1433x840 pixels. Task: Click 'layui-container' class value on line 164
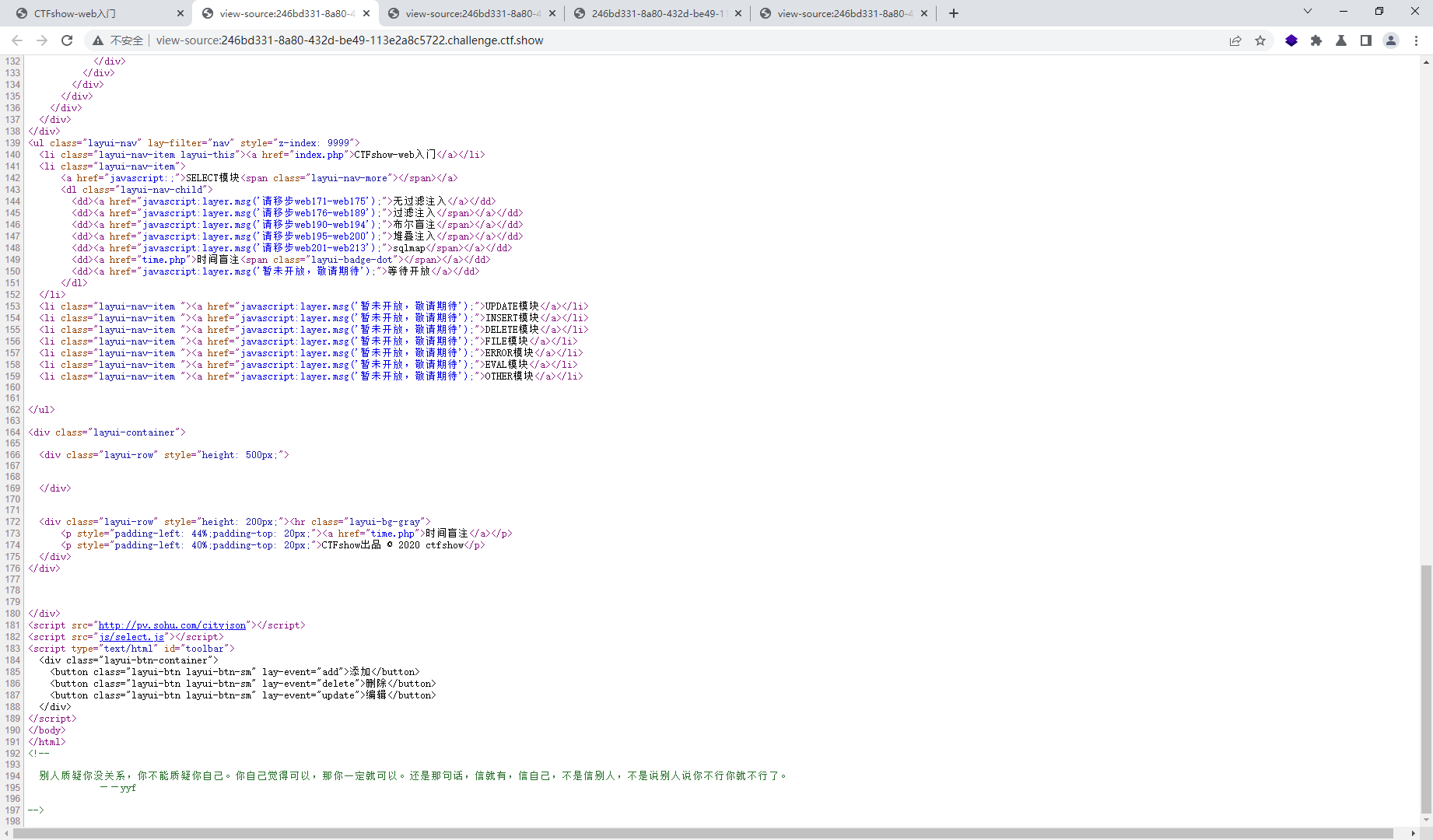click(135, 432)
